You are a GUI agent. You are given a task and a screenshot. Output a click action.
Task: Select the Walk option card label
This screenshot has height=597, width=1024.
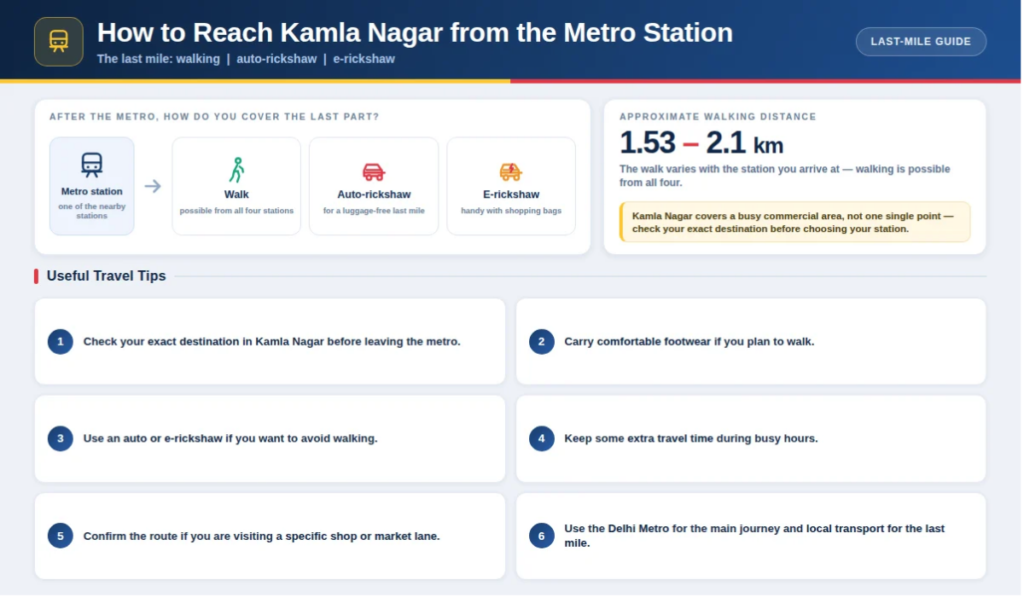[x=236, y=195]
